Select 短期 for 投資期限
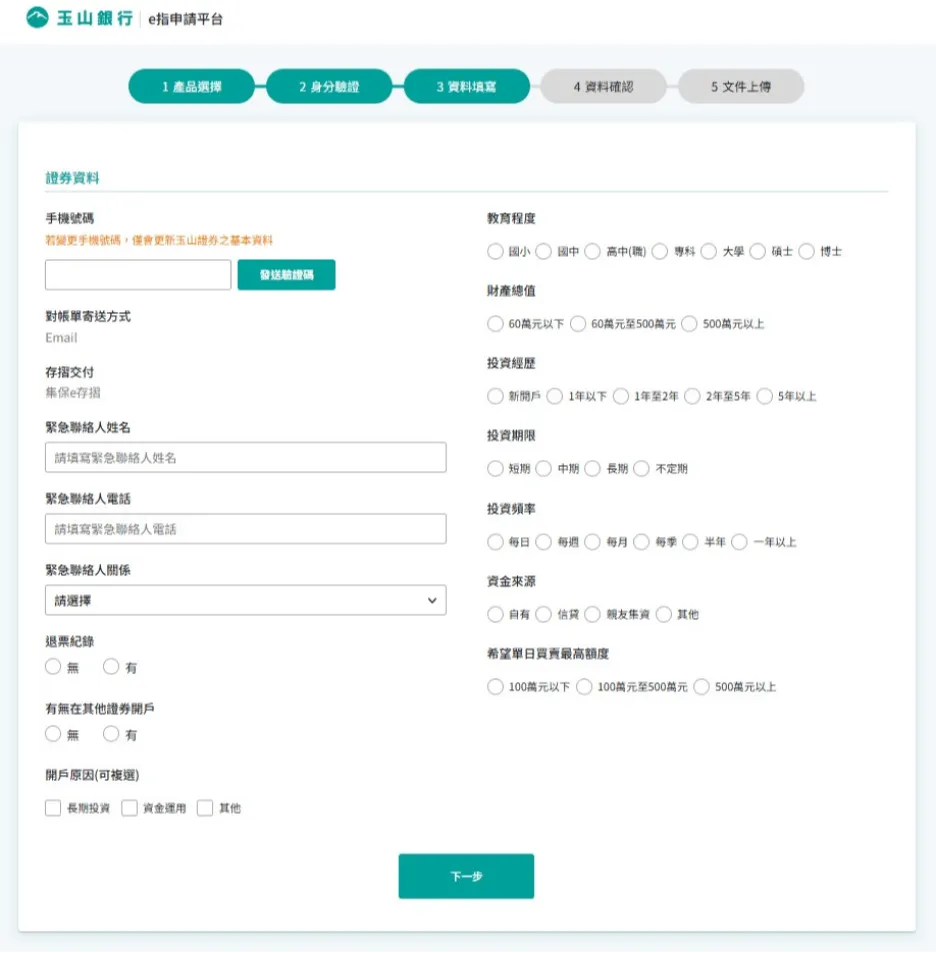This screenshot has height=953, width=936. click(495, 468)
